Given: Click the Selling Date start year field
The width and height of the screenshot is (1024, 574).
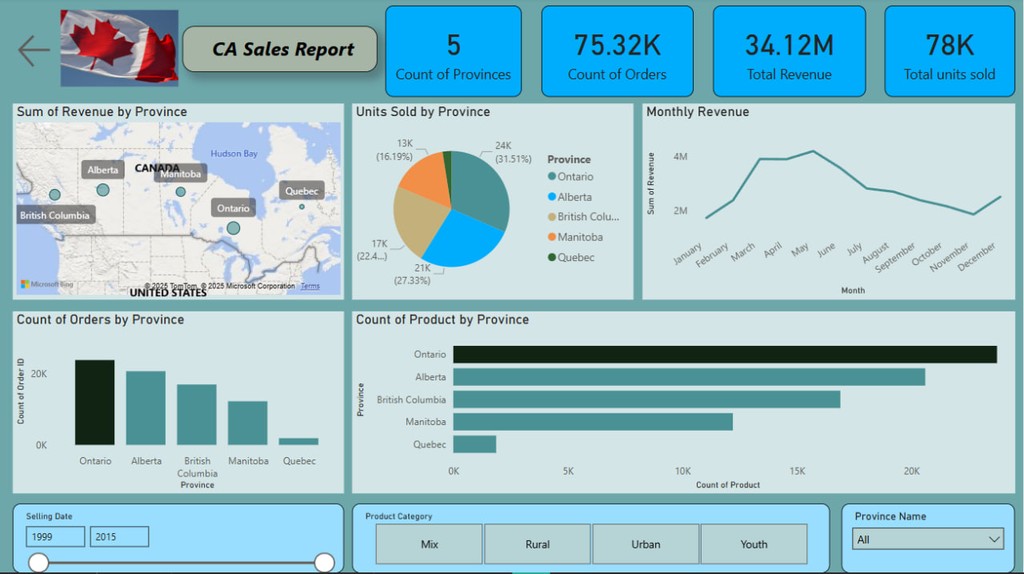Looking at the screenshot, I should pyautogui.click(x=55, y=537).
